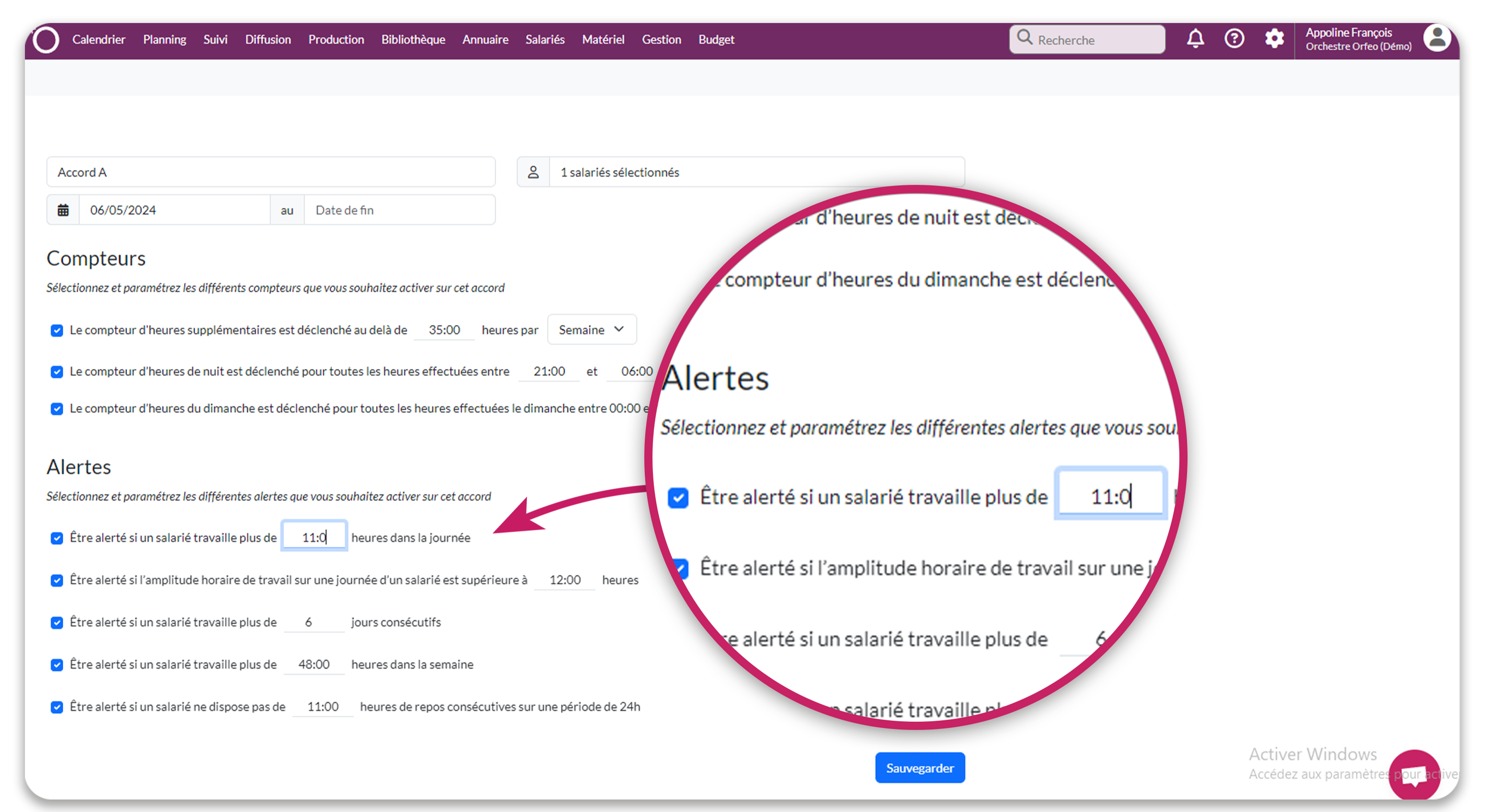
Task: Open the settings gear icon
Action: 1274,39
